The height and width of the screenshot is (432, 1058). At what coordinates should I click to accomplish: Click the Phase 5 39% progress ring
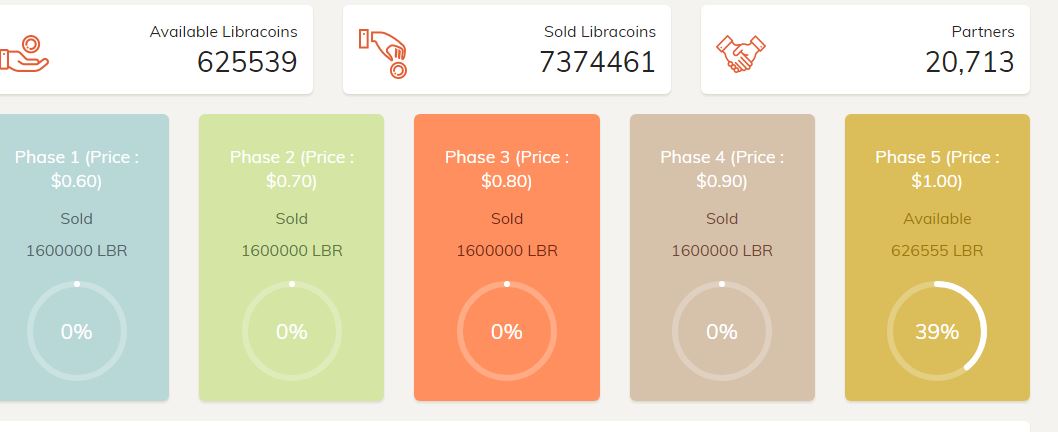(x=937, y=332)
